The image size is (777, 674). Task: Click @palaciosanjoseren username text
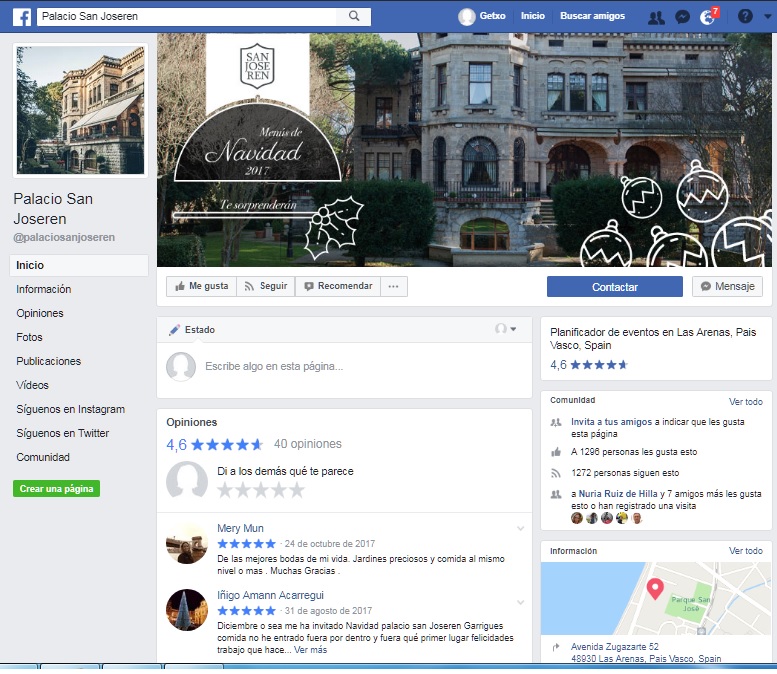[x=64, y=237]
